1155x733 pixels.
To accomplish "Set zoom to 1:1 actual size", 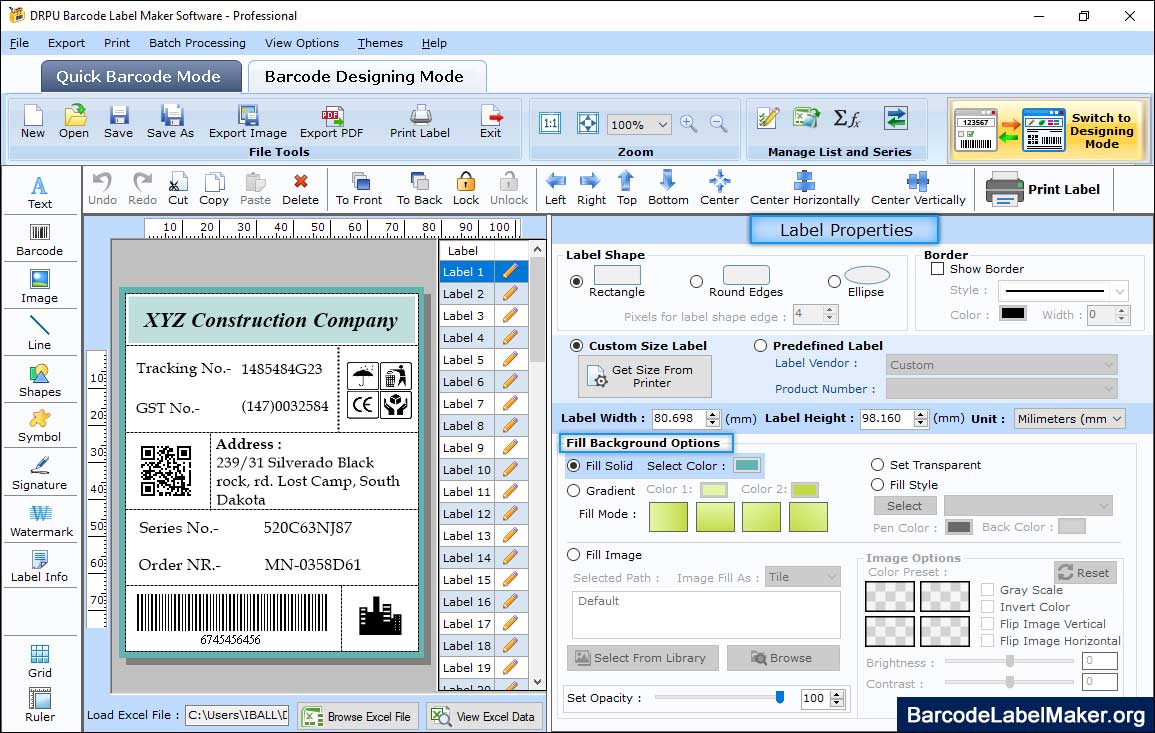I will coord(550,124).
